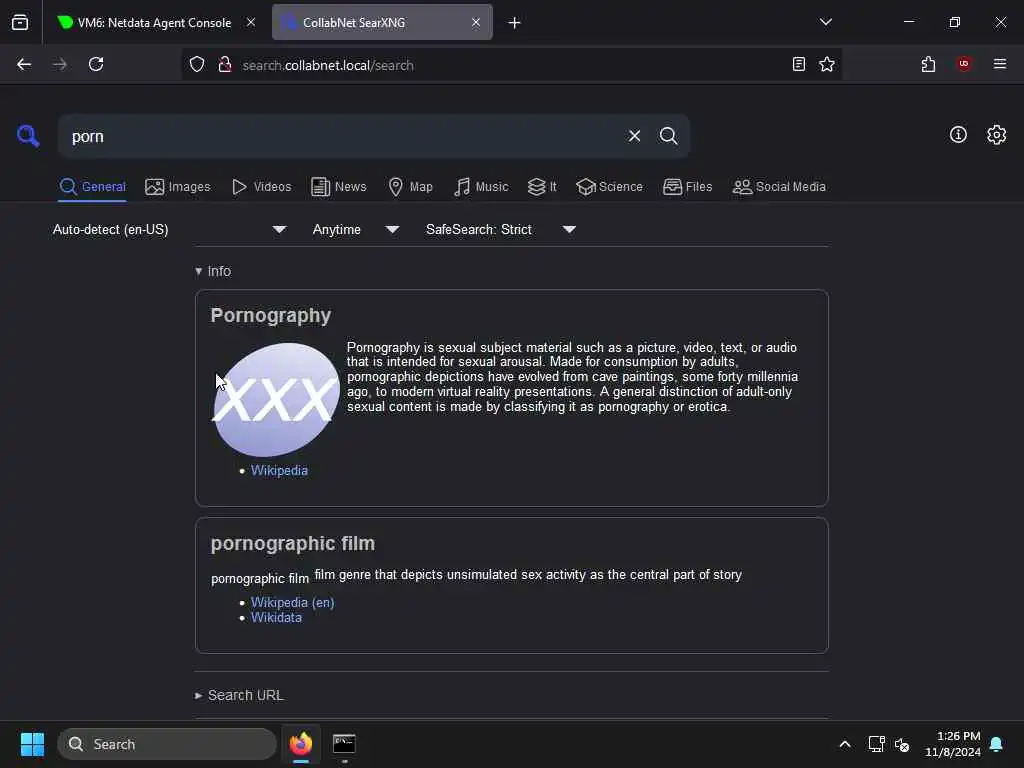Open the Wikidata link
The width and height of the screenshot is (1024, 768).
[276, 617]
